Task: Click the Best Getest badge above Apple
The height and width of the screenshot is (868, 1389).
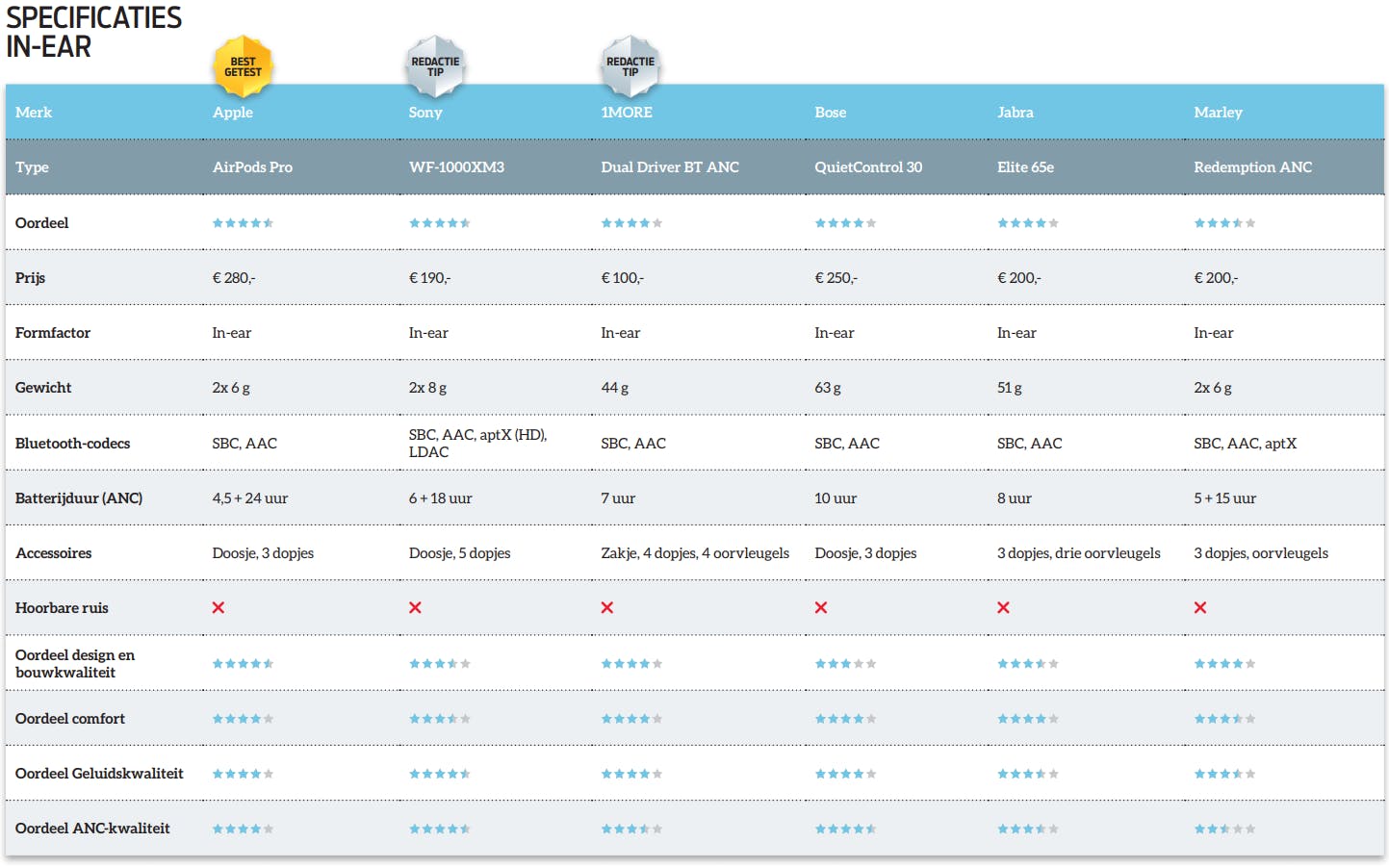Action: [x=243, y=66]
